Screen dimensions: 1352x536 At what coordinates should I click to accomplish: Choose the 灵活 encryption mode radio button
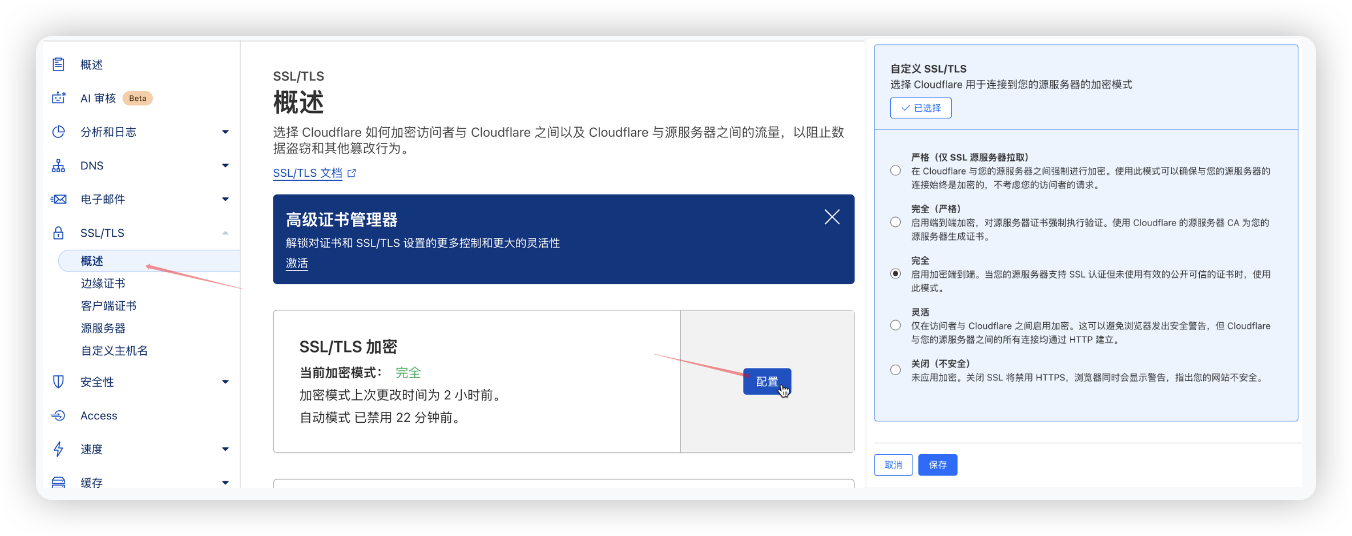895,325
